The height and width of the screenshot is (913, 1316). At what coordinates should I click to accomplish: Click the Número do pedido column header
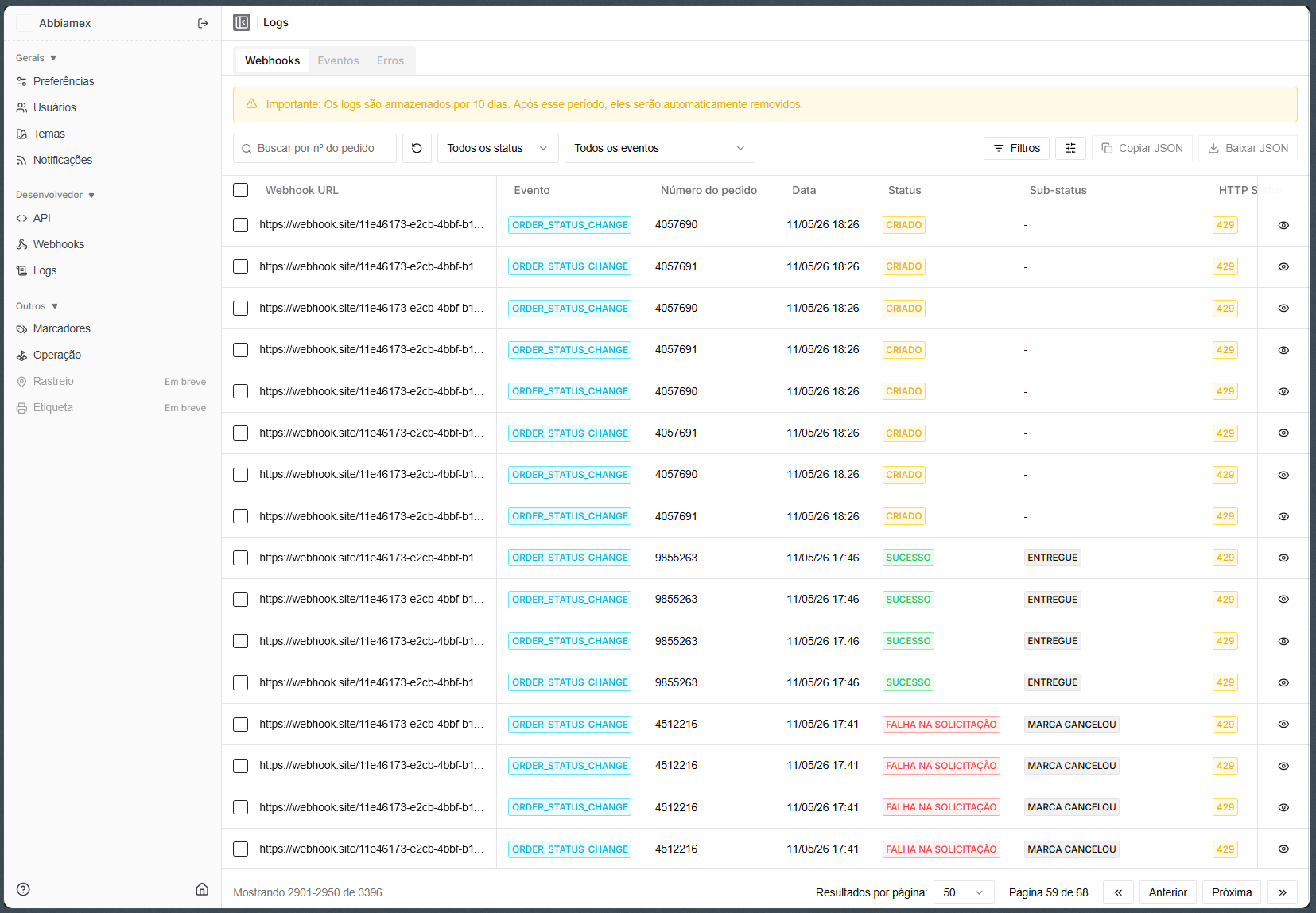point(708,190)
